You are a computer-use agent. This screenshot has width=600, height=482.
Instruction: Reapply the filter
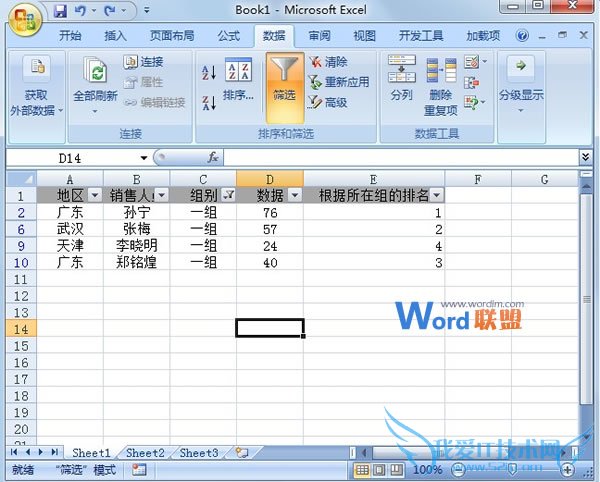pos(339,81)
